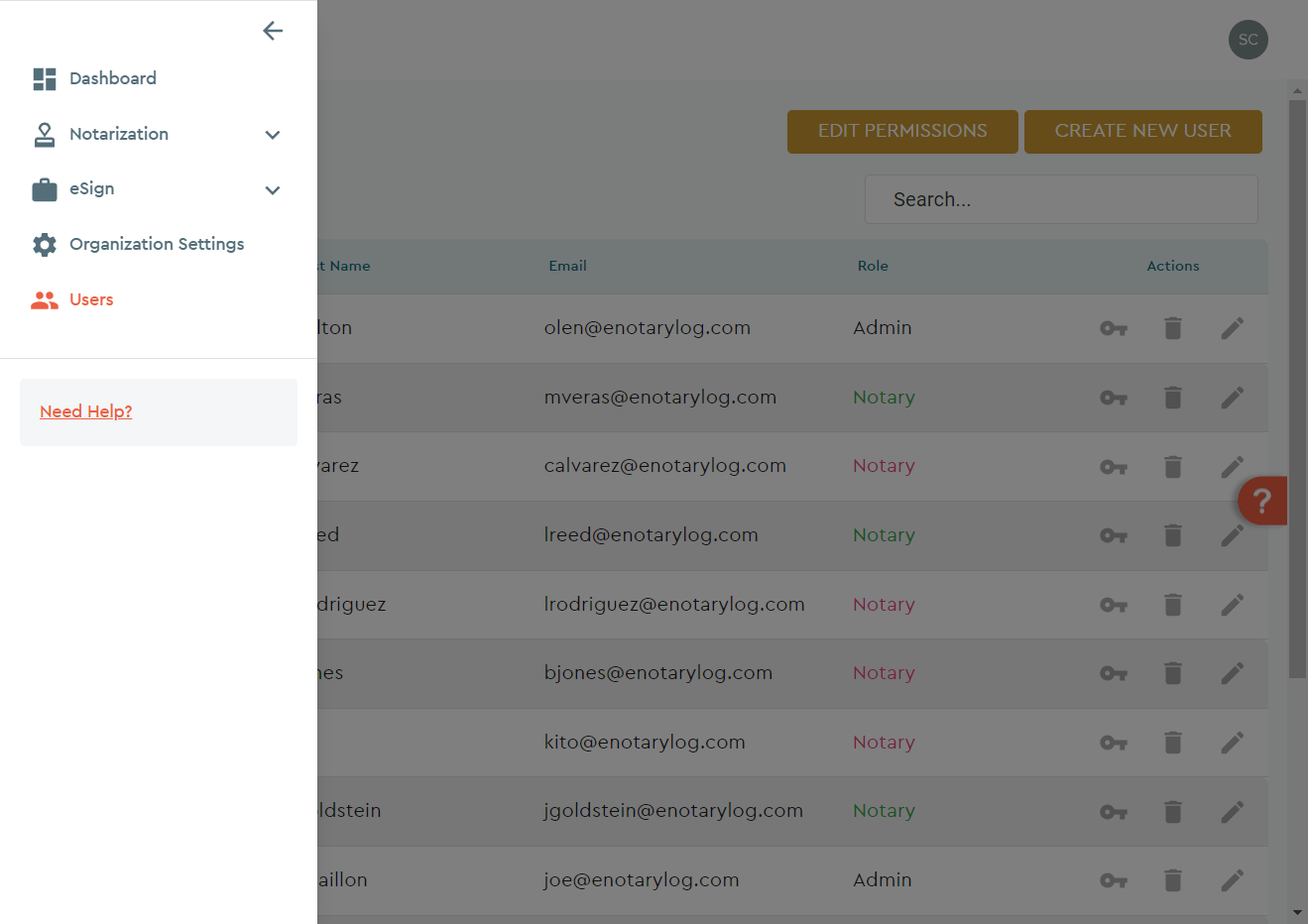
Task: Click the EDIT PERMISSIONS button
Action: click(x=902, y=132)
